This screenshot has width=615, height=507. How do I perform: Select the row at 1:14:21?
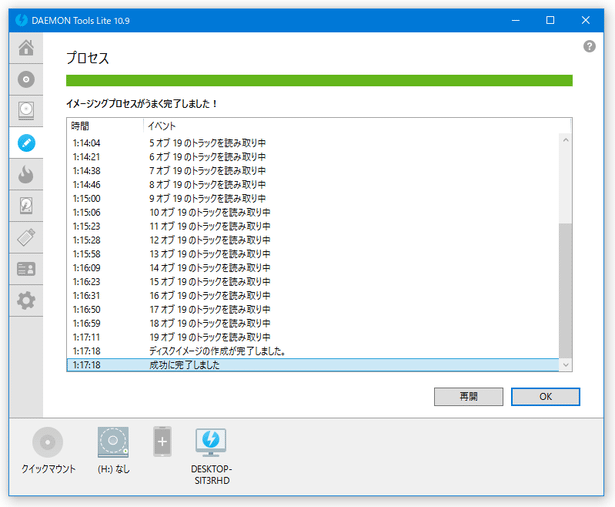pos(313,157)
